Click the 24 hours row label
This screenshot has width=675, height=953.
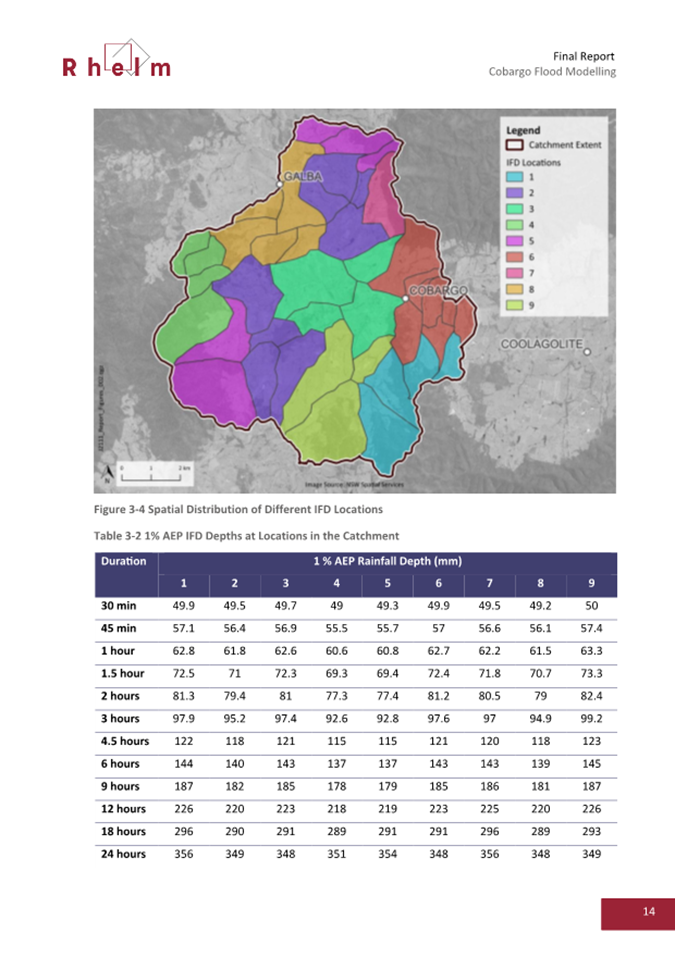click(x=124, y=853)
